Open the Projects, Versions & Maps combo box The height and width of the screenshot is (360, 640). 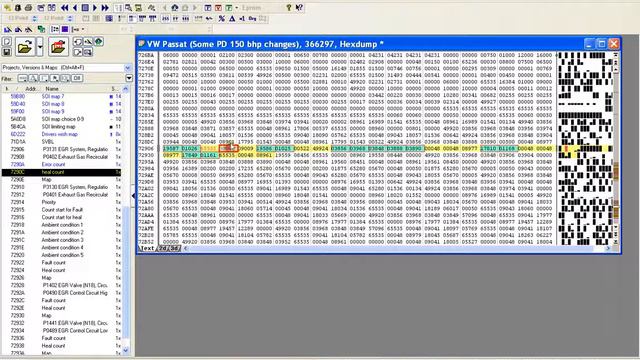click(x=66, y=67)
